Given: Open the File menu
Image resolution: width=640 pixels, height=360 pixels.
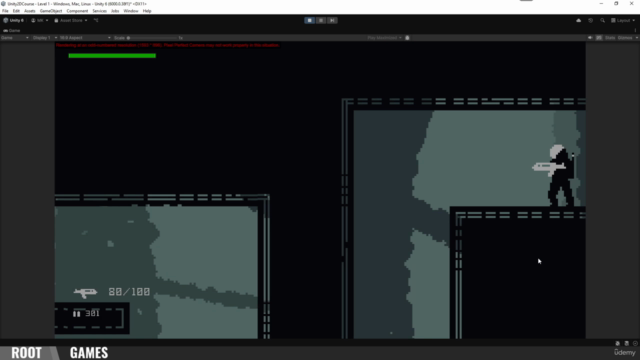Looking at the screenshot, I should click(x=5, y=11).
